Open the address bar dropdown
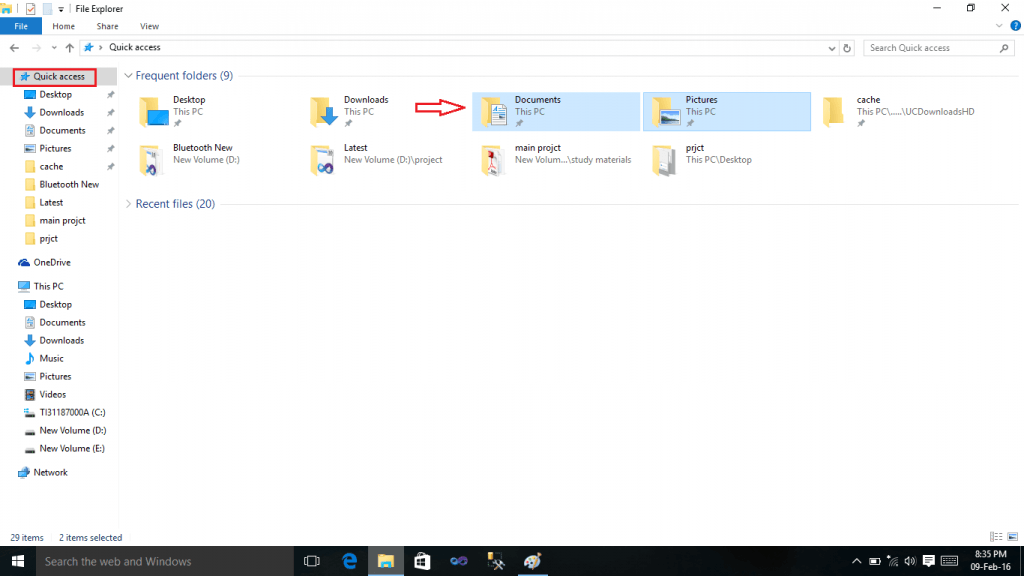 [x=831, y=47]
